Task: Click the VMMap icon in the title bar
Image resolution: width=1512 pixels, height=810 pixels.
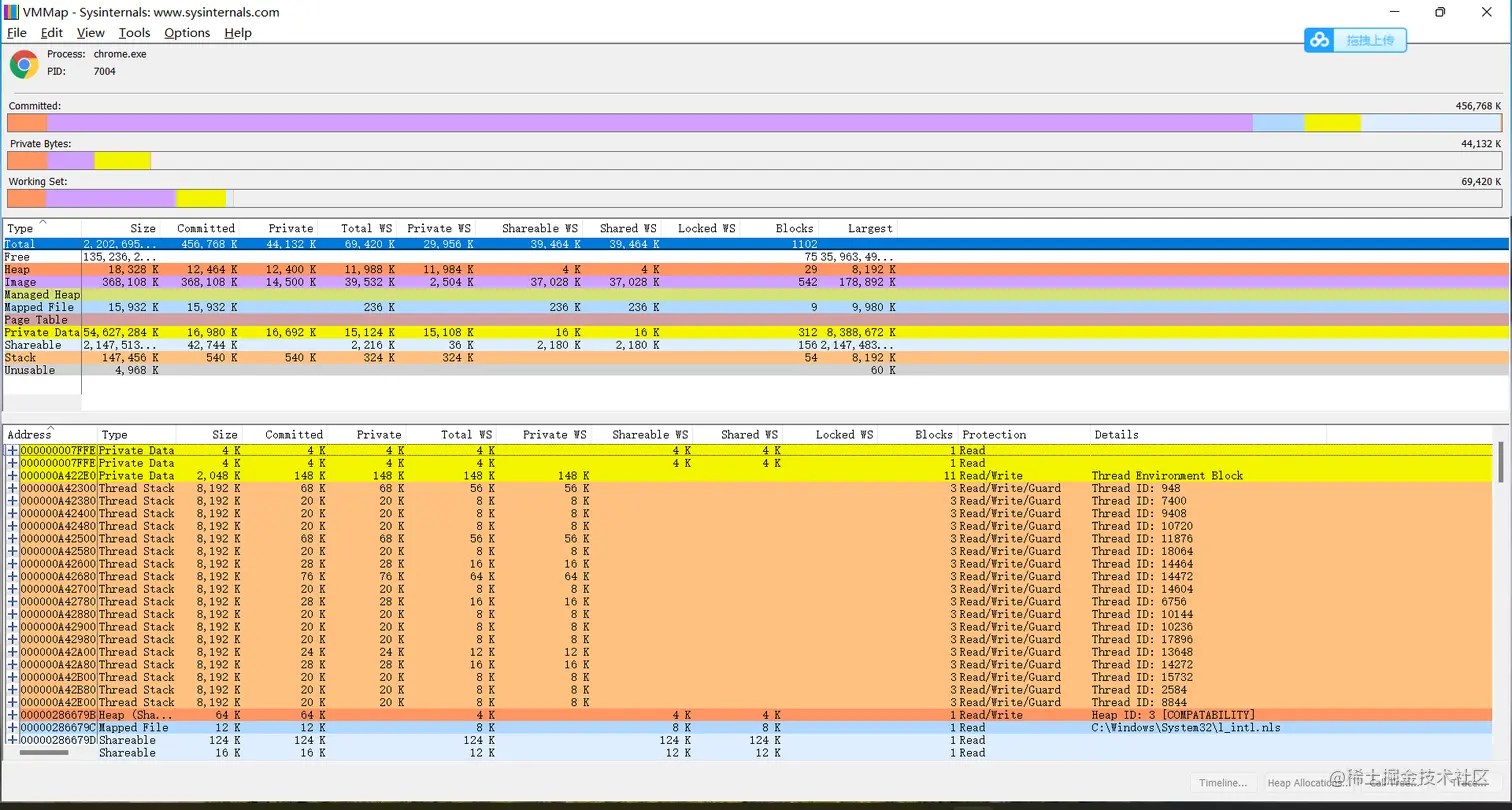Action: [12, 12]
